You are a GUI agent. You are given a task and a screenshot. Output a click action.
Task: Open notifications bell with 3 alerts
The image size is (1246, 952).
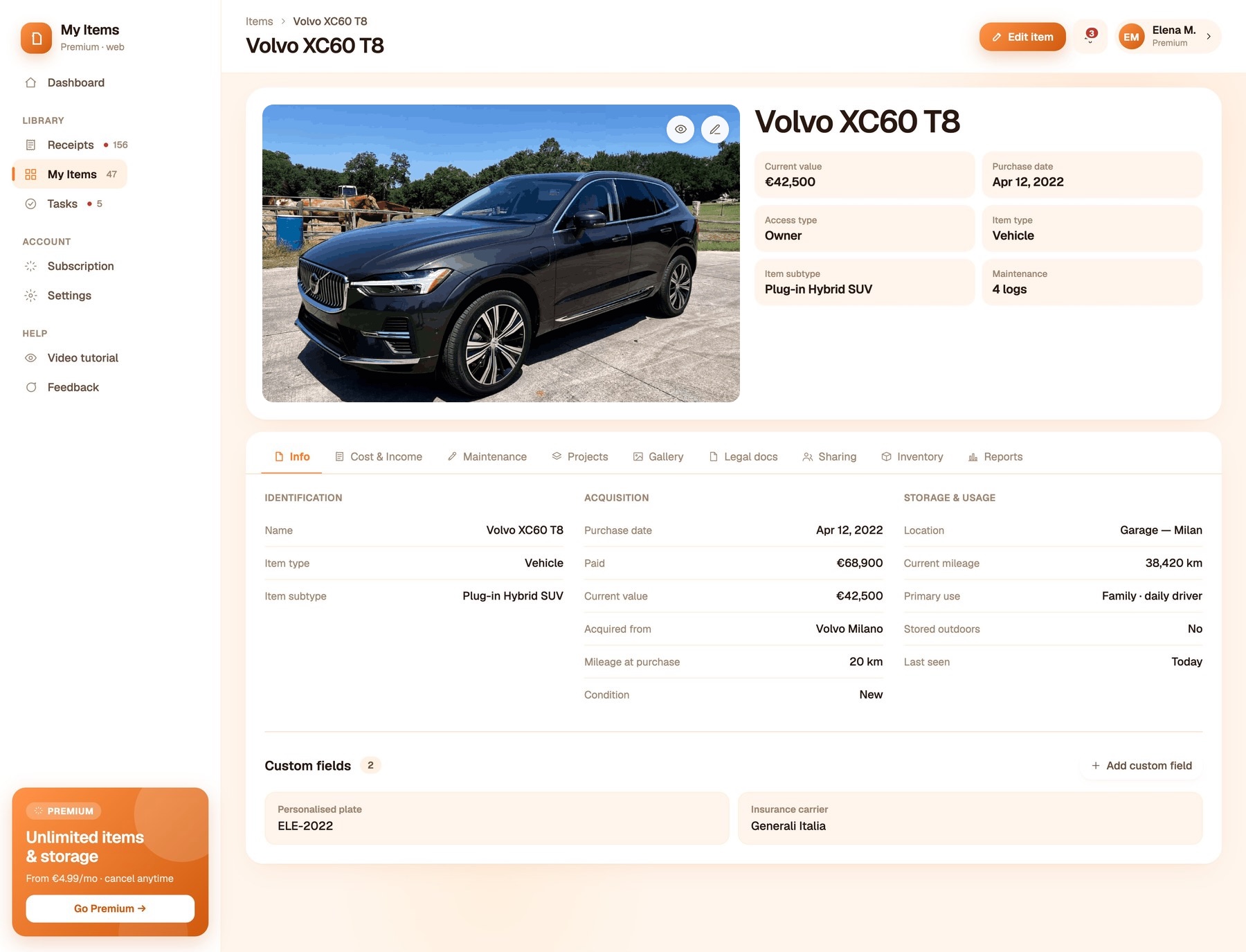[x=1090, y=37]
